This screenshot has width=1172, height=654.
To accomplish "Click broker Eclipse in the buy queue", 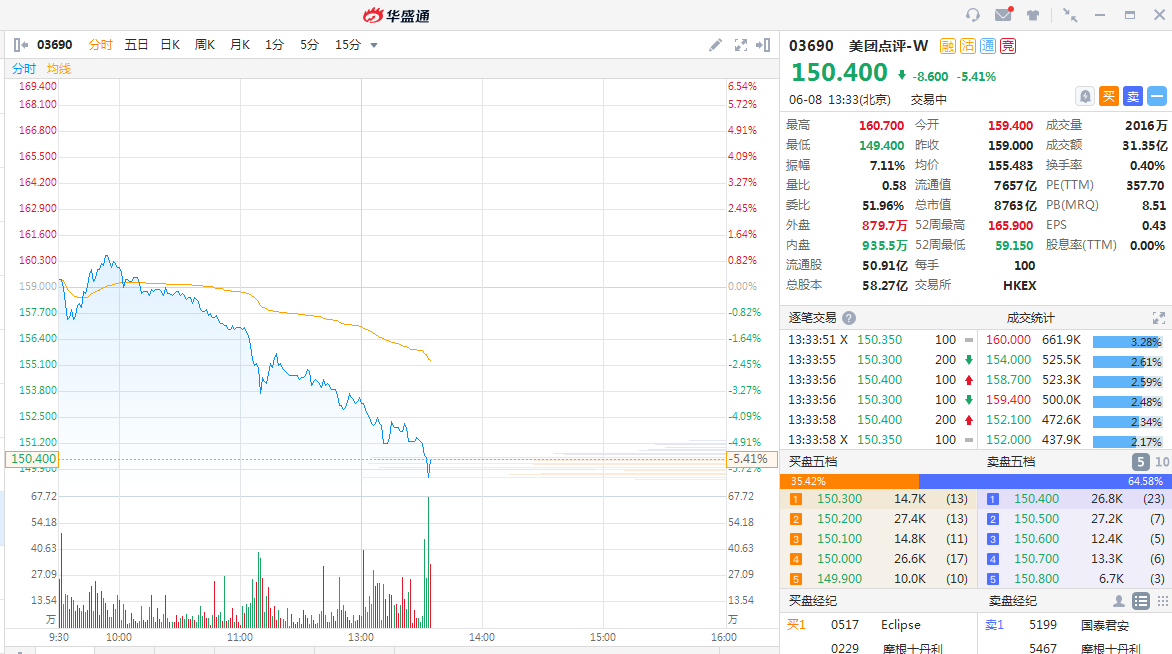I will (900, 625).
